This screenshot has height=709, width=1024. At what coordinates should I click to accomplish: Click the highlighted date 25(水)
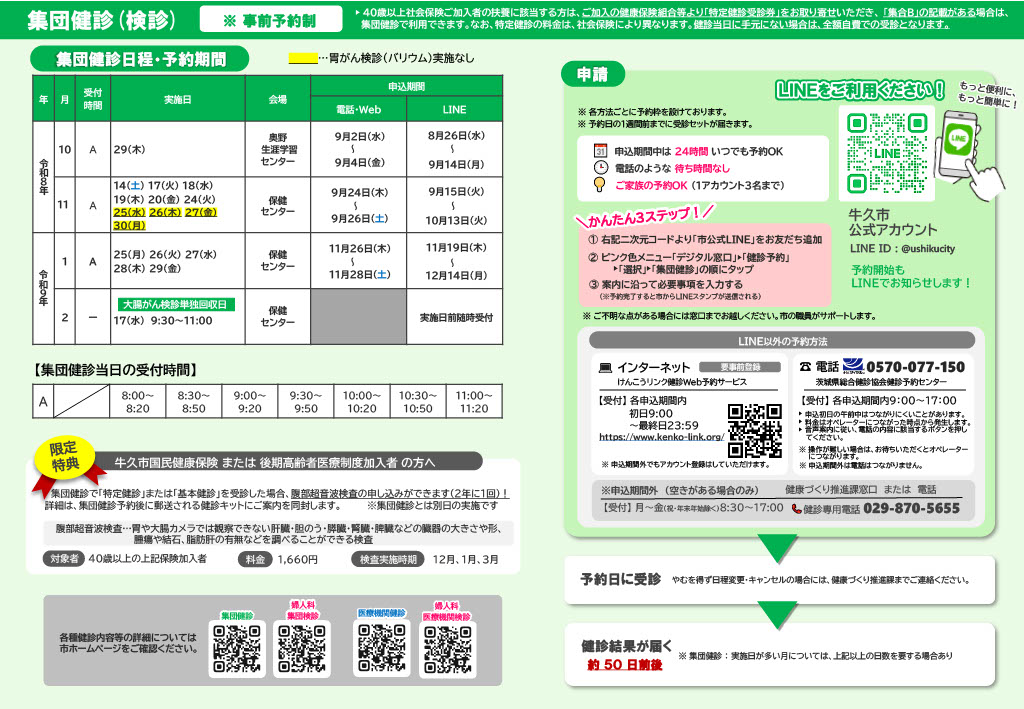pos(129,212)
